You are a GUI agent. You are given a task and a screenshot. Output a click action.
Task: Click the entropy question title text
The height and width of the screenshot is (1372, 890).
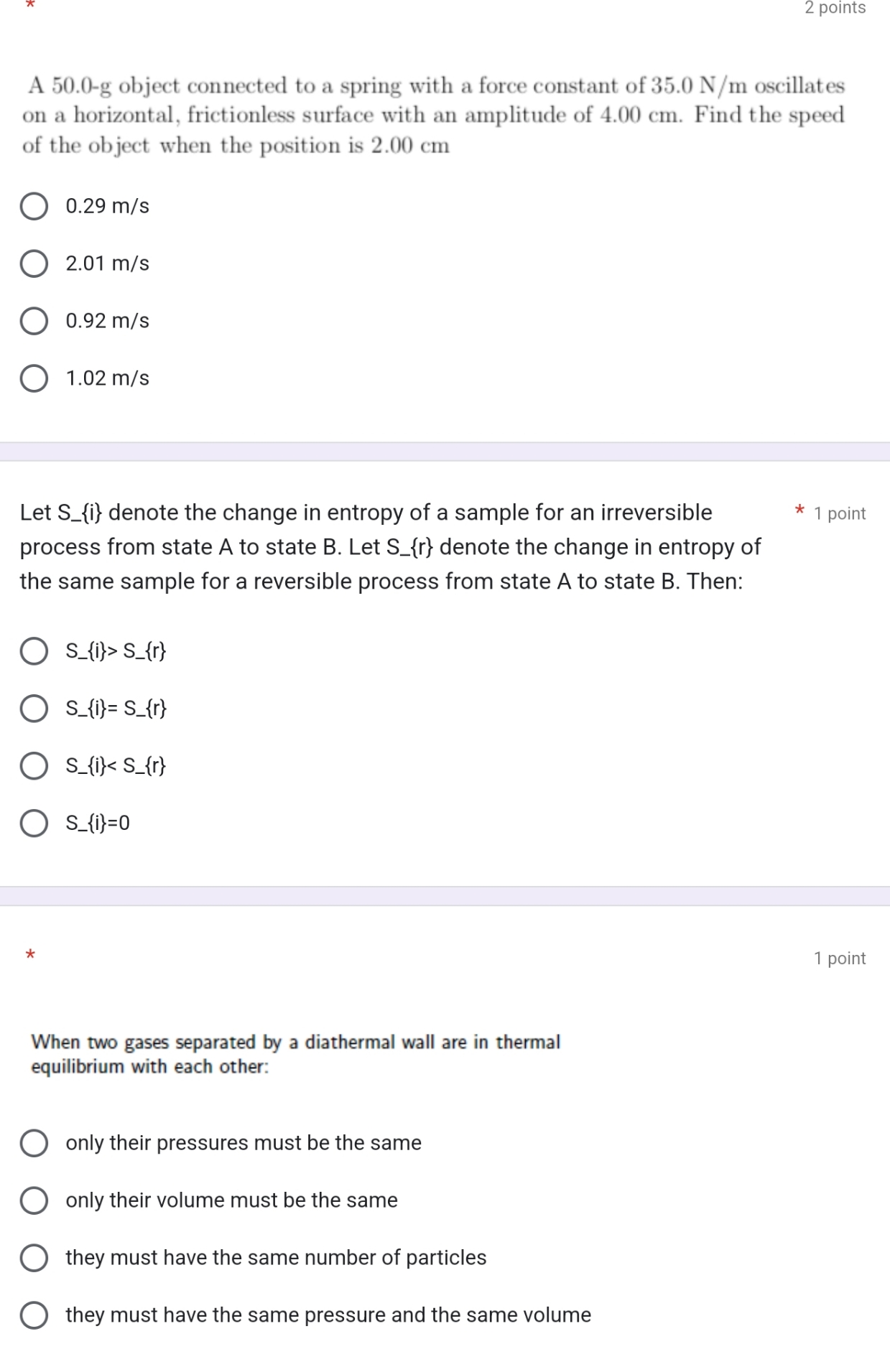point(390,547)
